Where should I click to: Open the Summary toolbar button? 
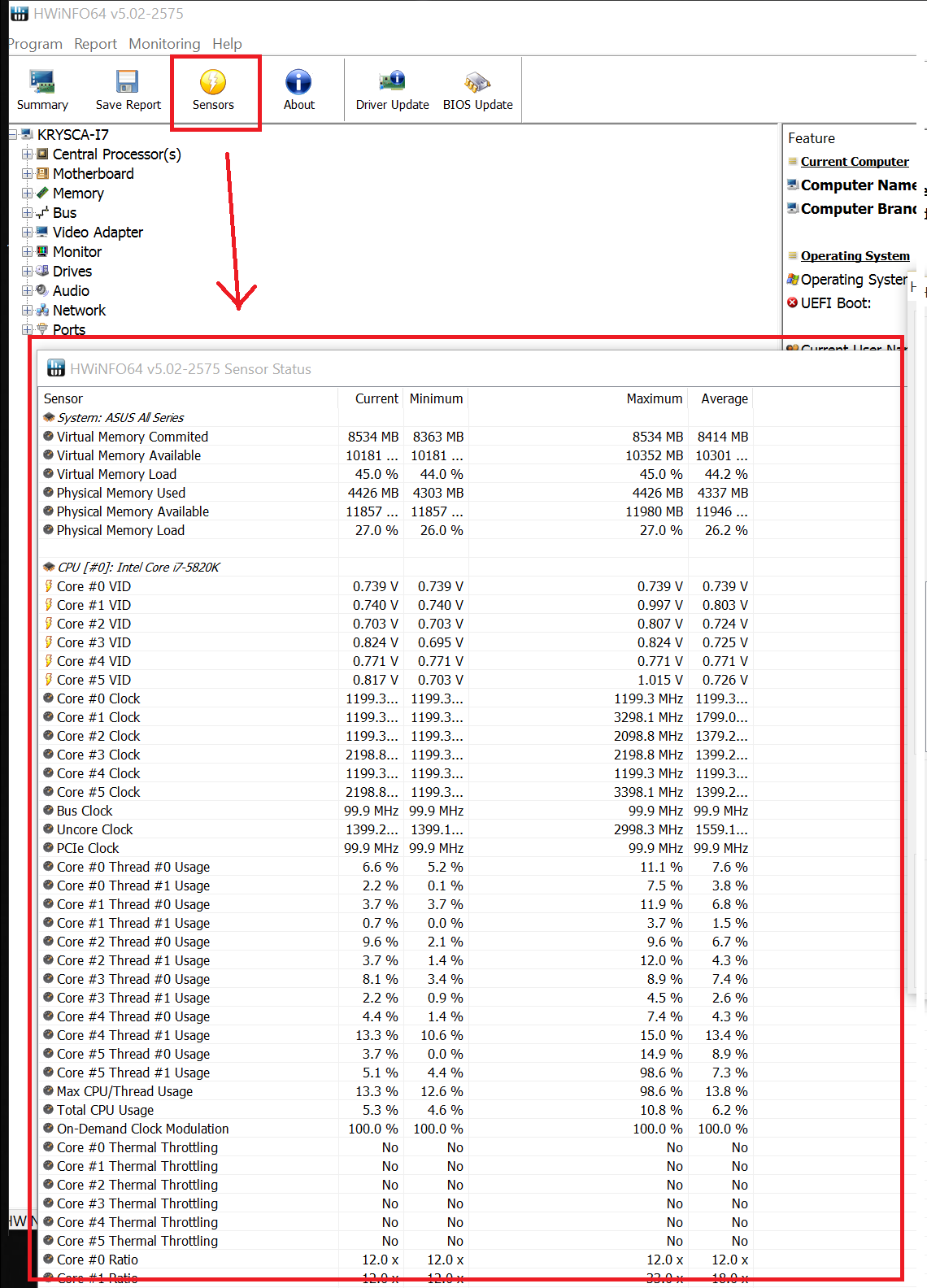(42, 90)
